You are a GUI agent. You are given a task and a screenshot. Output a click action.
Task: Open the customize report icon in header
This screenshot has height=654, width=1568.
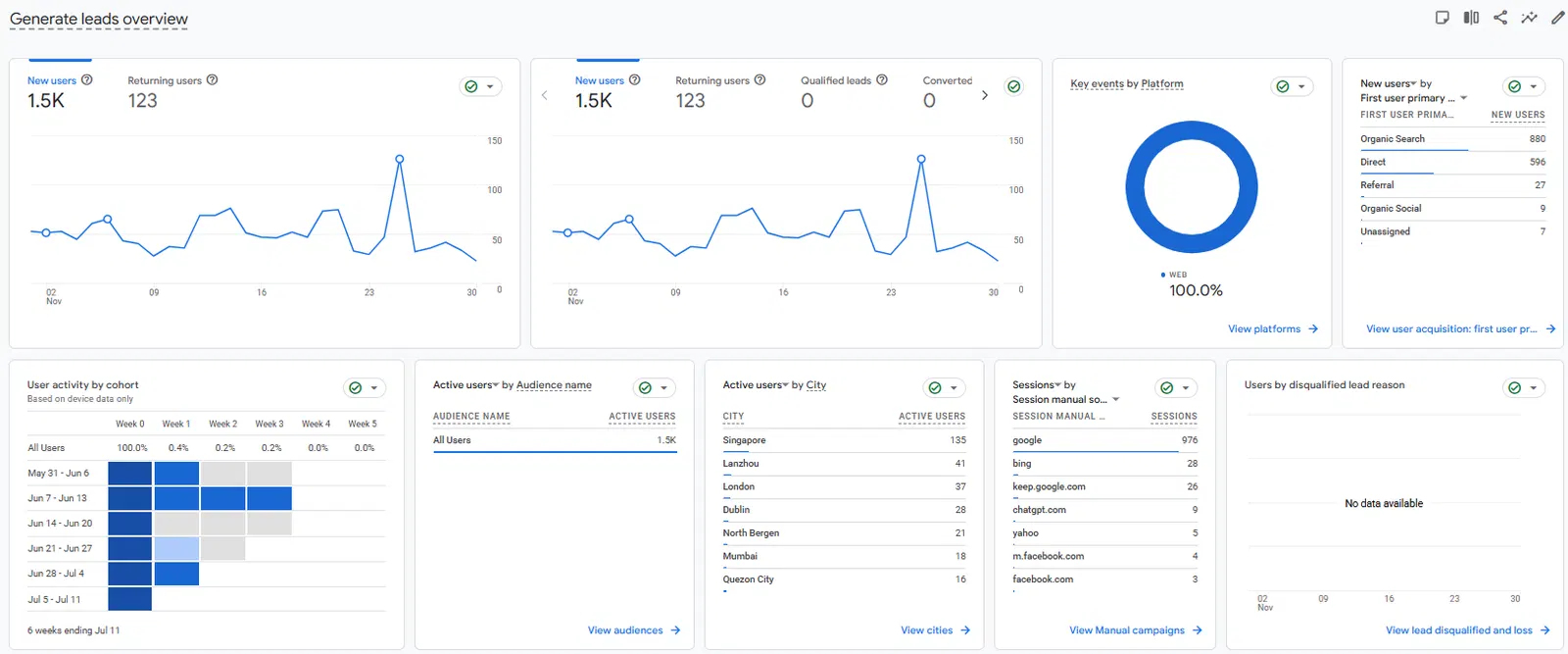point(1442,18)
